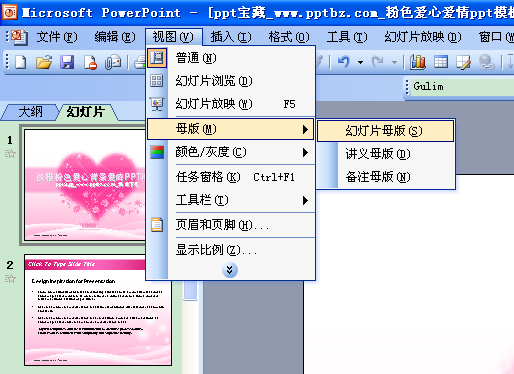
Task: Click the New blank presentation icon
Action: click(21, 62)
